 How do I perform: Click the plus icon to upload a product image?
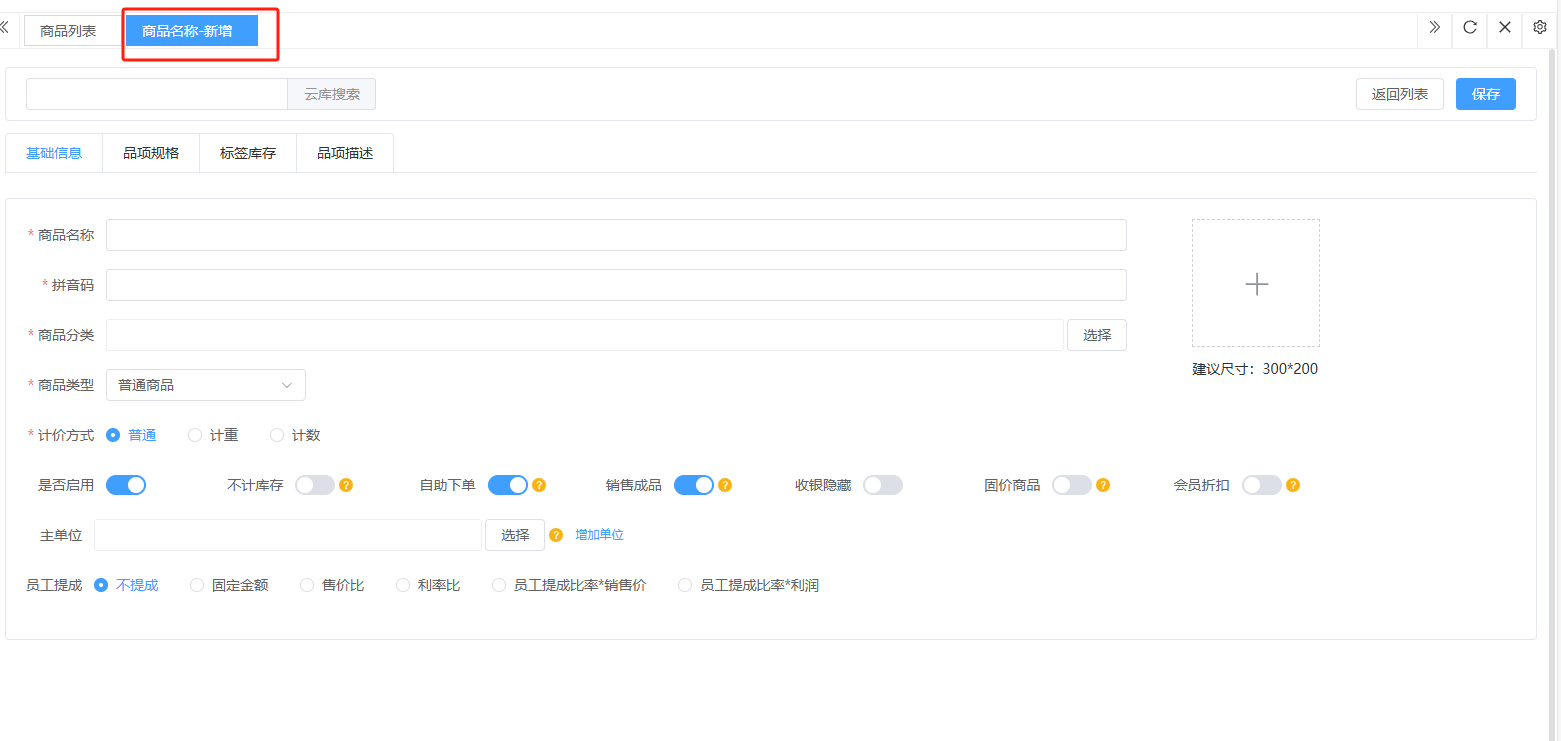[x=1256, y=284]
